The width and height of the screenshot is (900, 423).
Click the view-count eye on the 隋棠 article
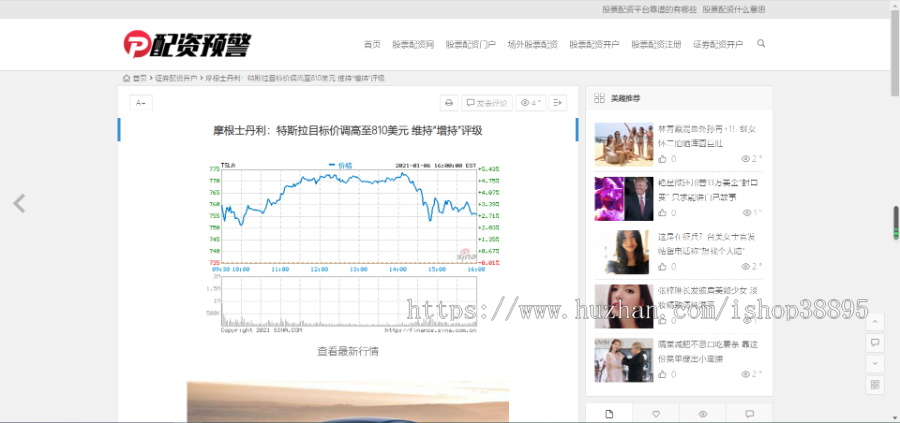coord(746,374)
